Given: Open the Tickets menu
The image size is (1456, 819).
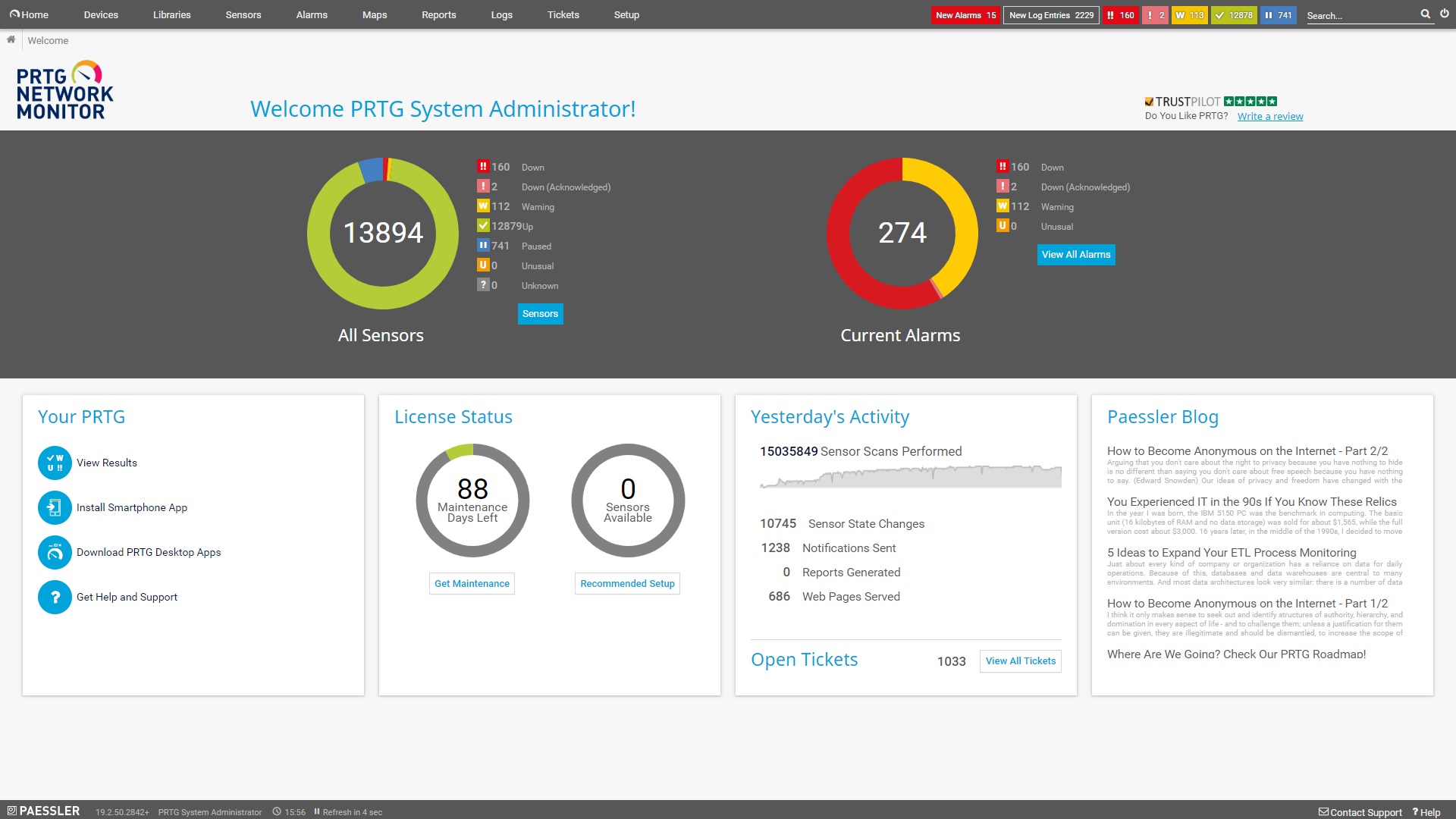Looking at the screenshot, I should 563,14.
